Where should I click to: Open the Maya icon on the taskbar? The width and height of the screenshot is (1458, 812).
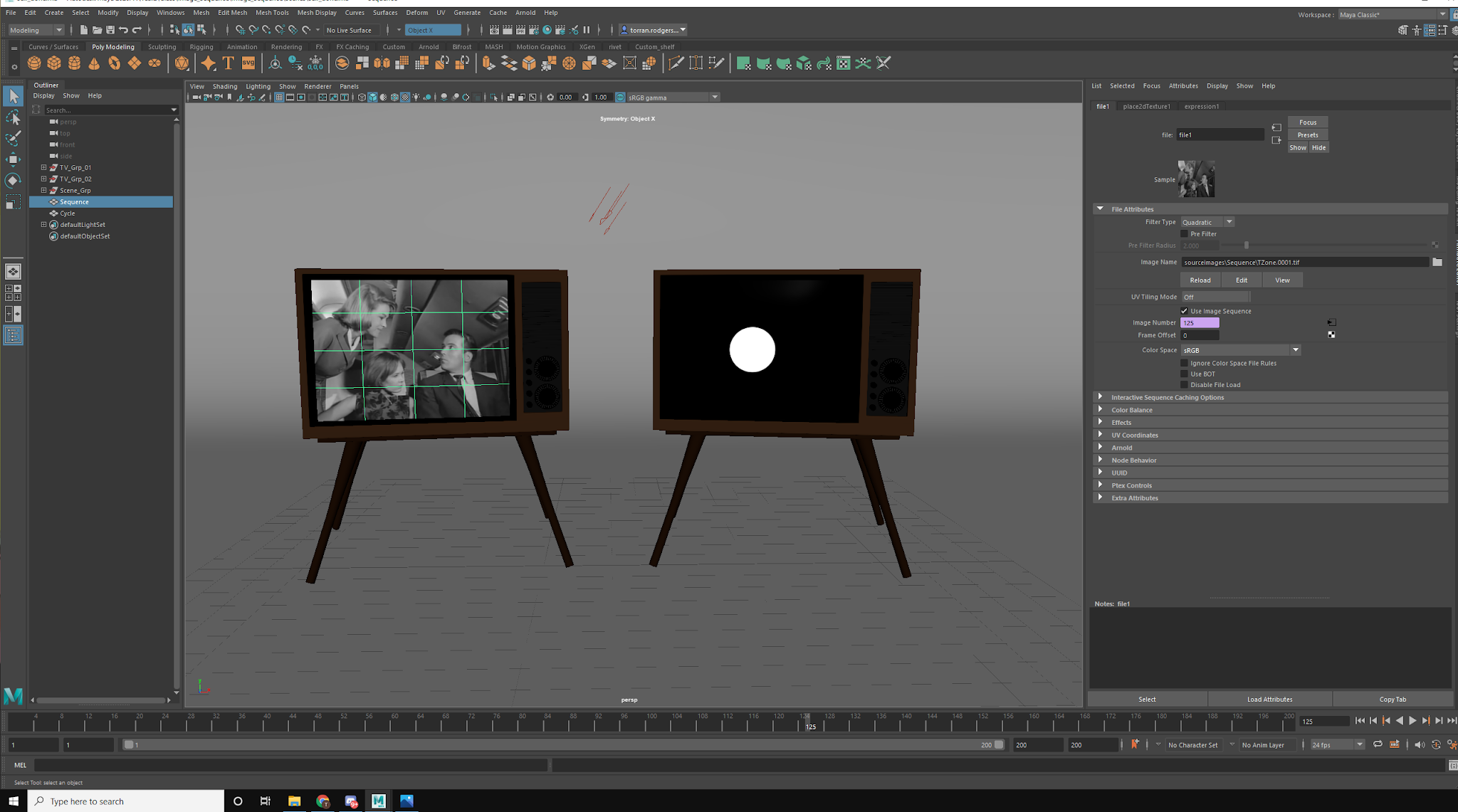378,801
